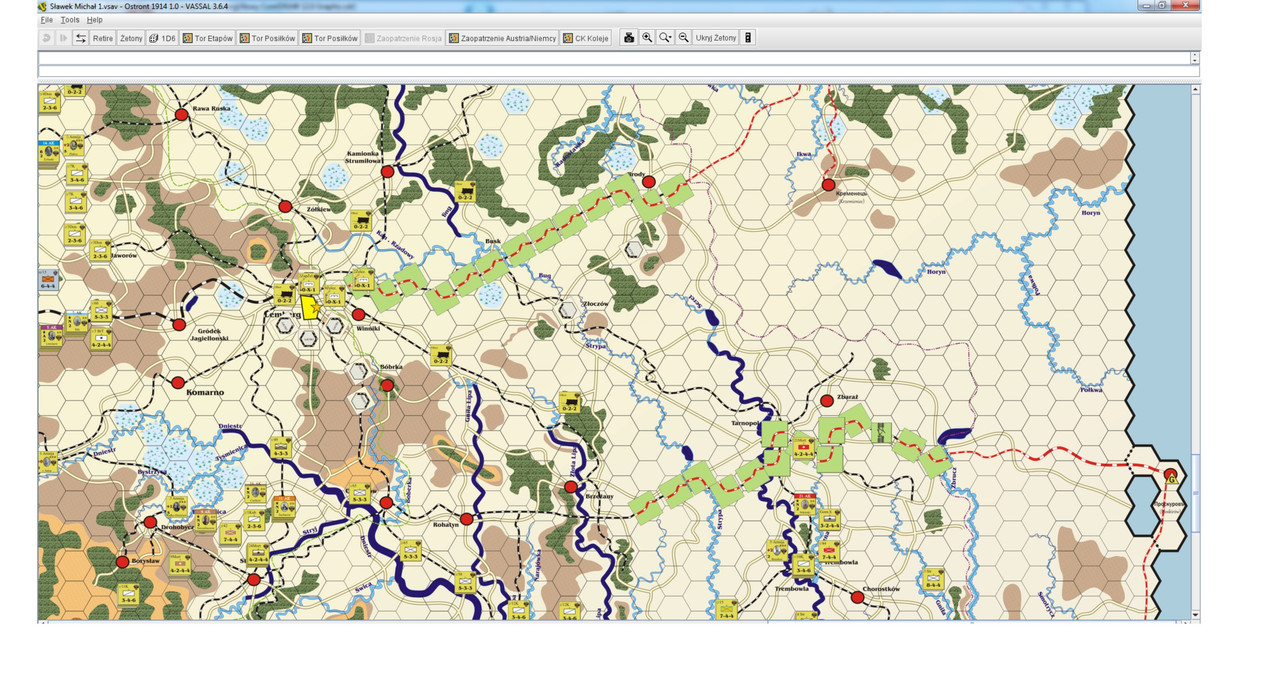The image size is (1280, 693).
Task: Open the Tor Etapów chart
Action: tap(207, 38)
